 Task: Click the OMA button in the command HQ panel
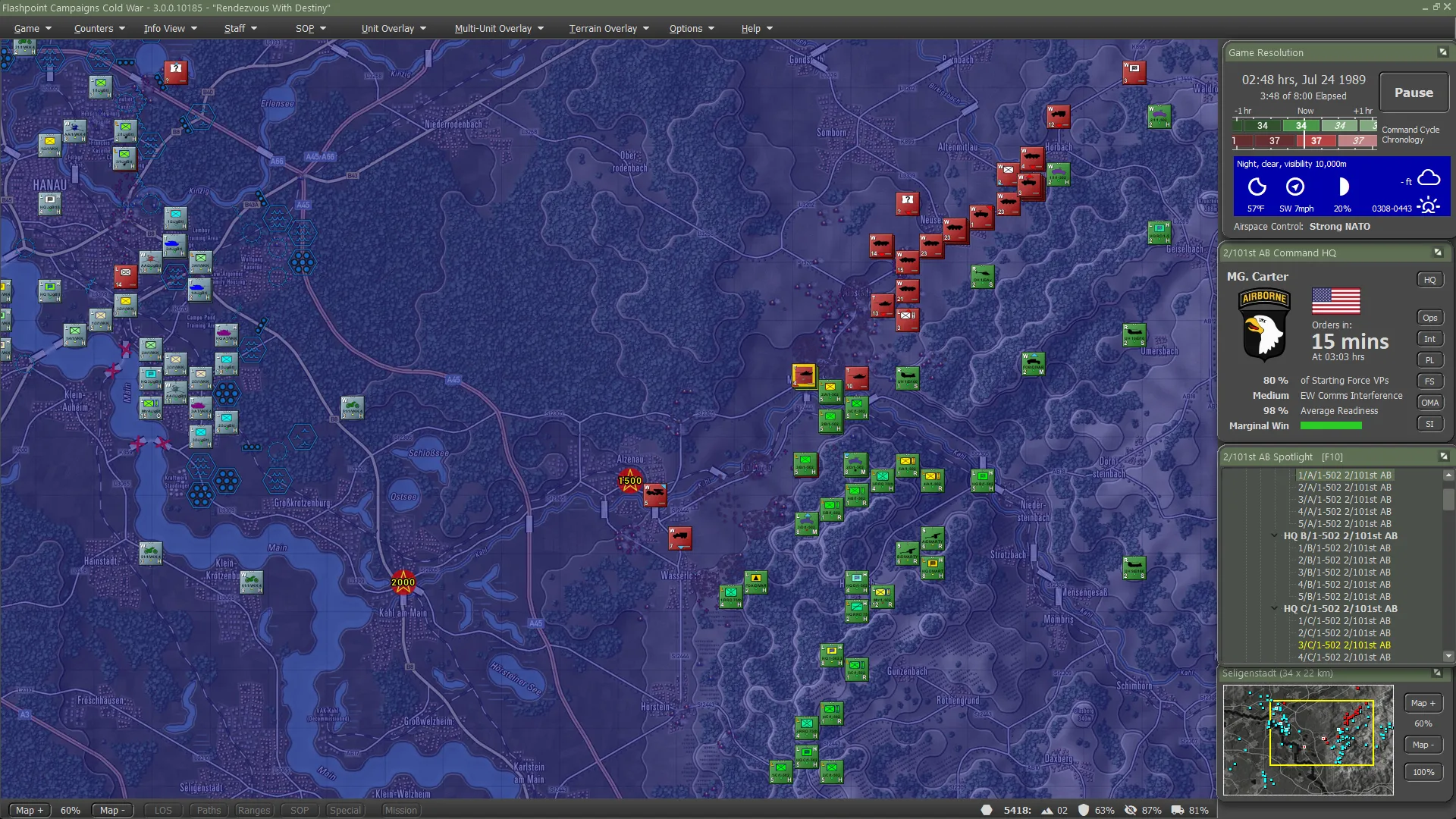click(1429, 403)
